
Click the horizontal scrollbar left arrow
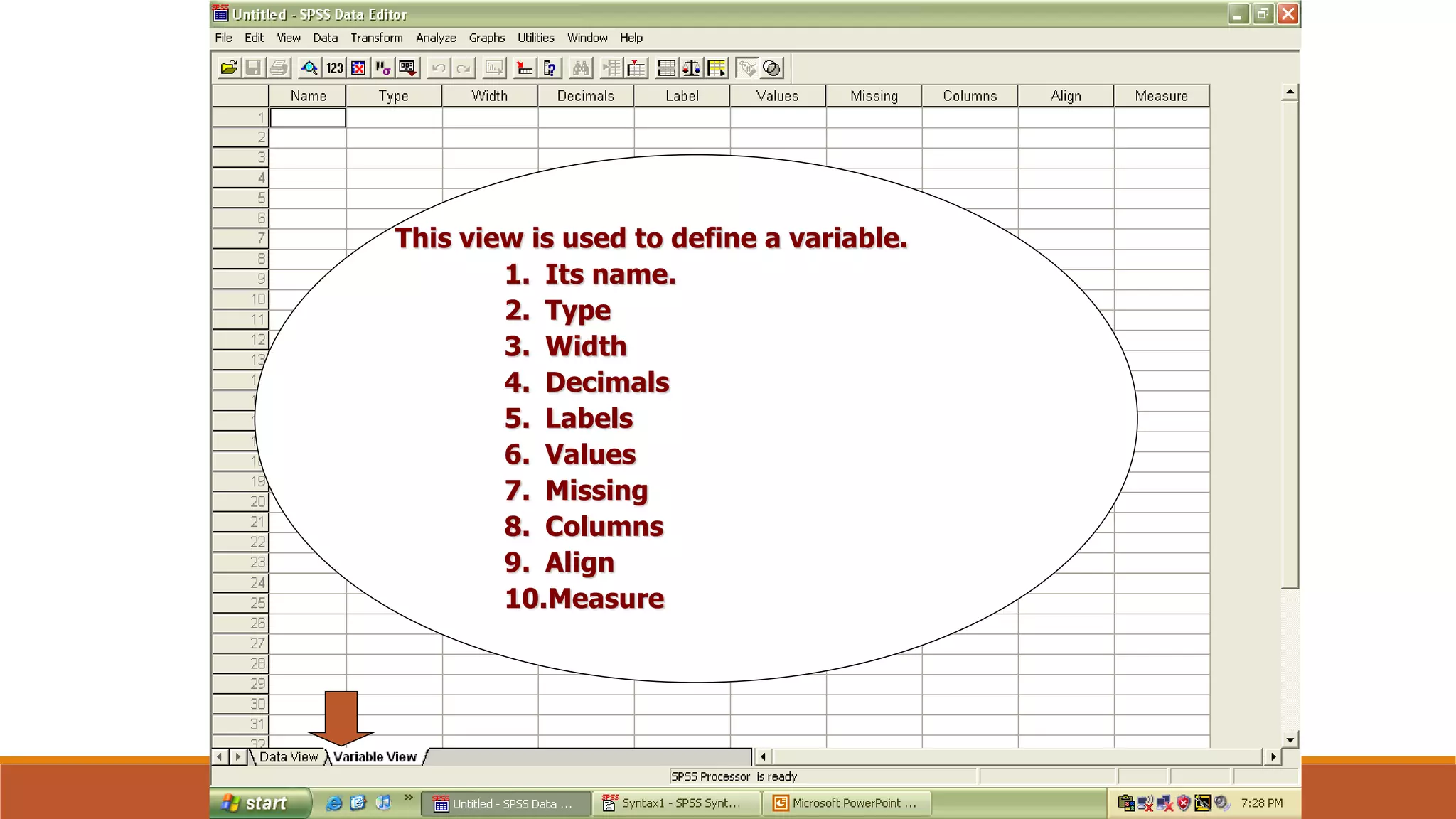pos(764,756)
